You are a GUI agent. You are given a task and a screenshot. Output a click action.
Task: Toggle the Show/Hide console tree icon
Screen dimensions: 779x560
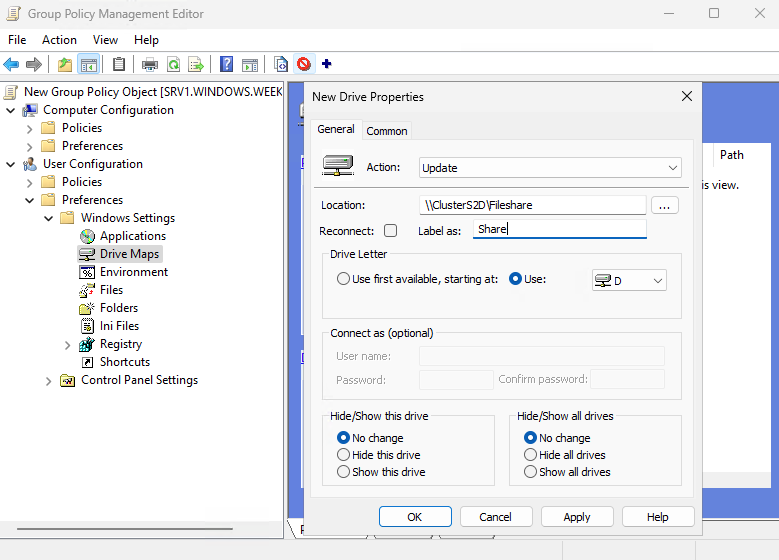click(x=88, y=64)
